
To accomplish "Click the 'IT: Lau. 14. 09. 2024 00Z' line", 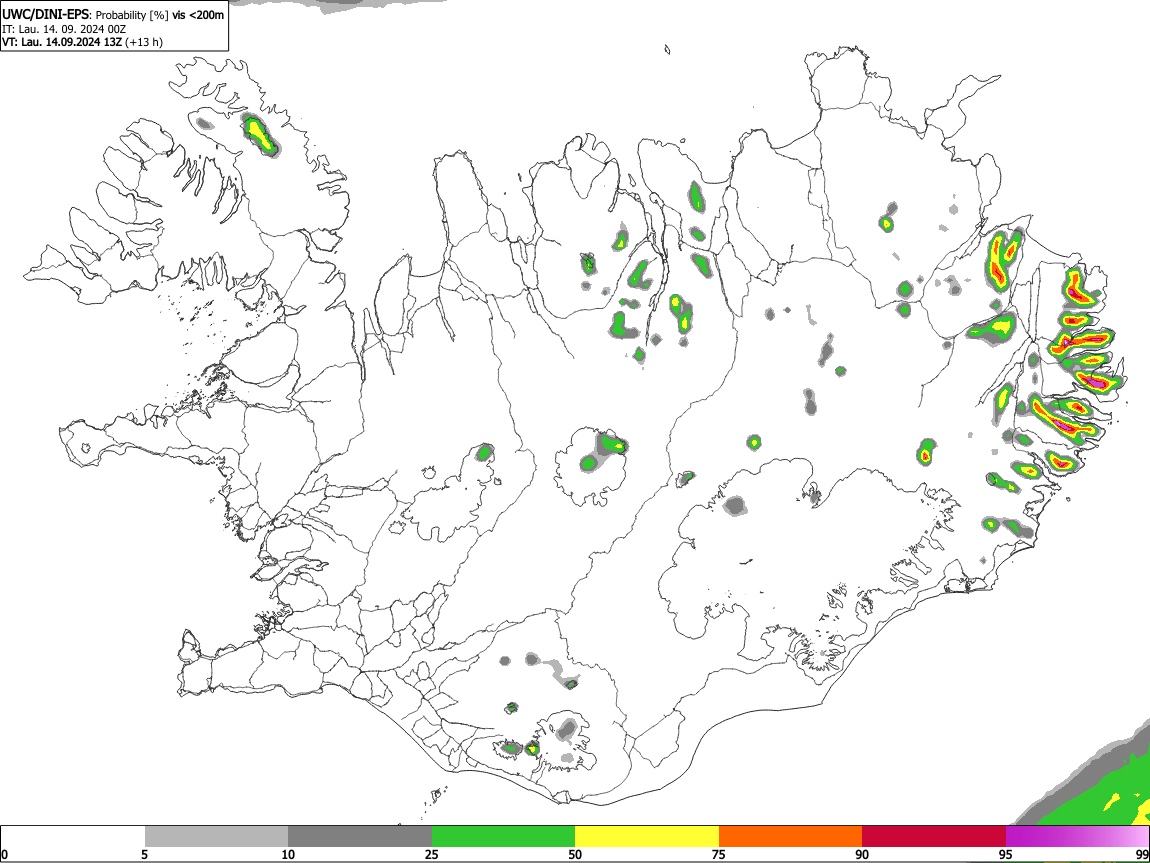I will pos(64,29).
